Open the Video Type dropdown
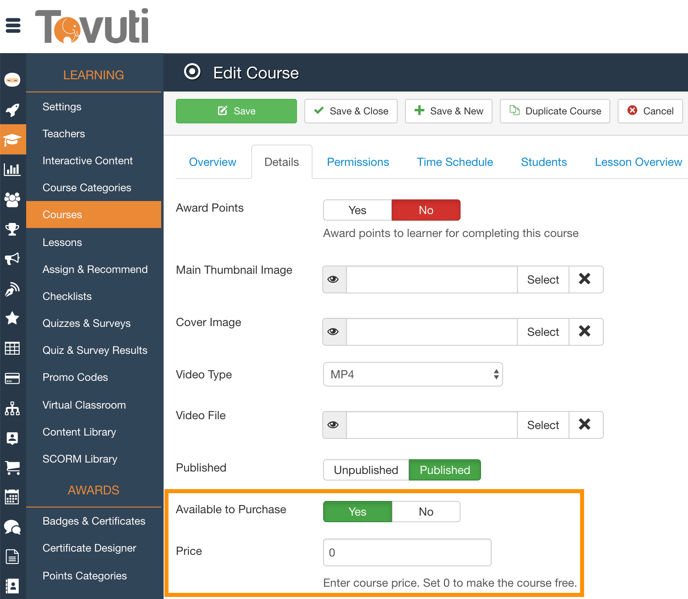 click(412, 375)
